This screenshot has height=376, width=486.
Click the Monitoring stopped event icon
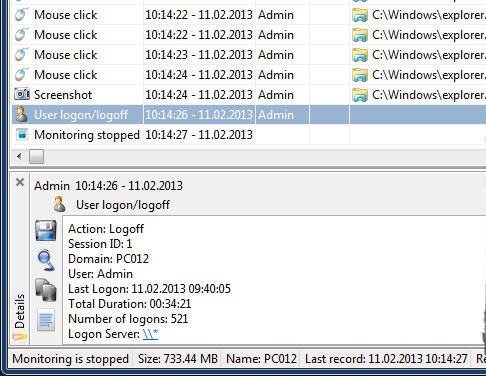[x=22, y=135]
